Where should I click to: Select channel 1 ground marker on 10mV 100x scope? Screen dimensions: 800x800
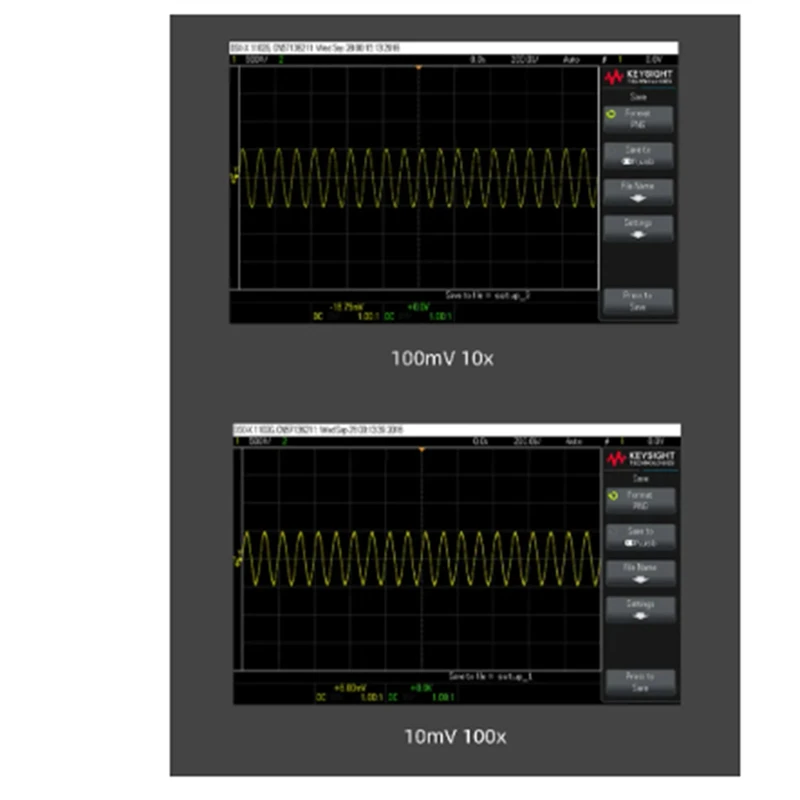click(x=238, y=560)
